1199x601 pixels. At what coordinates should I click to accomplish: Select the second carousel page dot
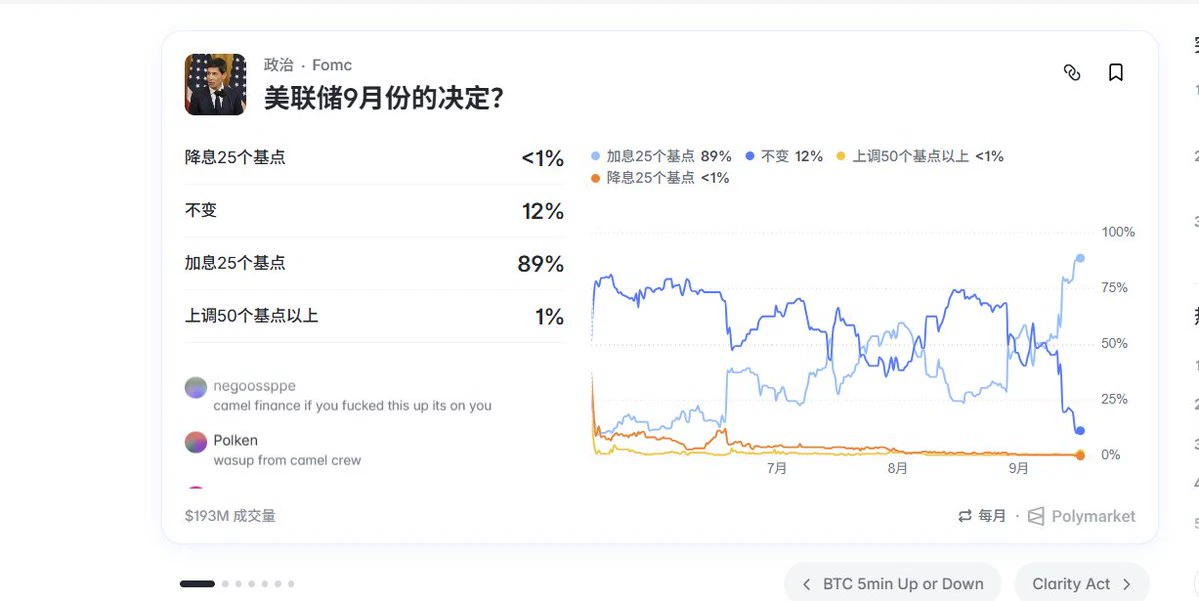tap(226, 584)
